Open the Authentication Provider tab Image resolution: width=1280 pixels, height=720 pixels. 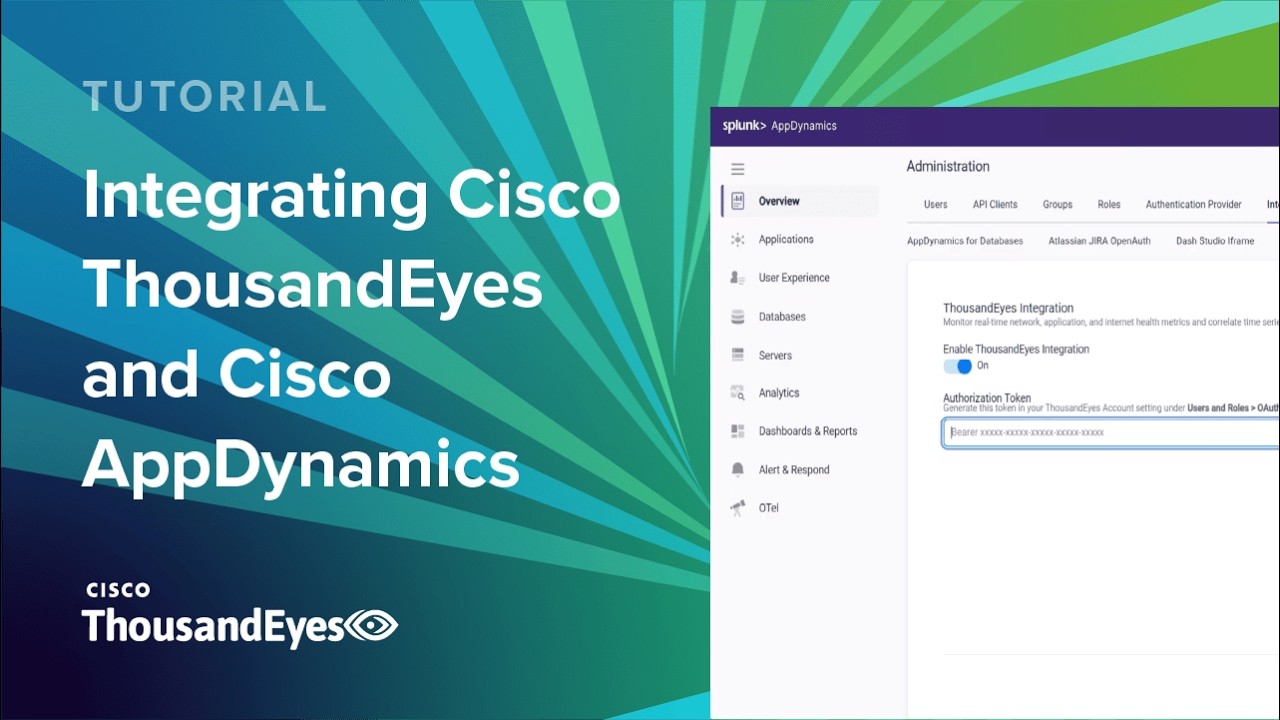coord(1193,204)
